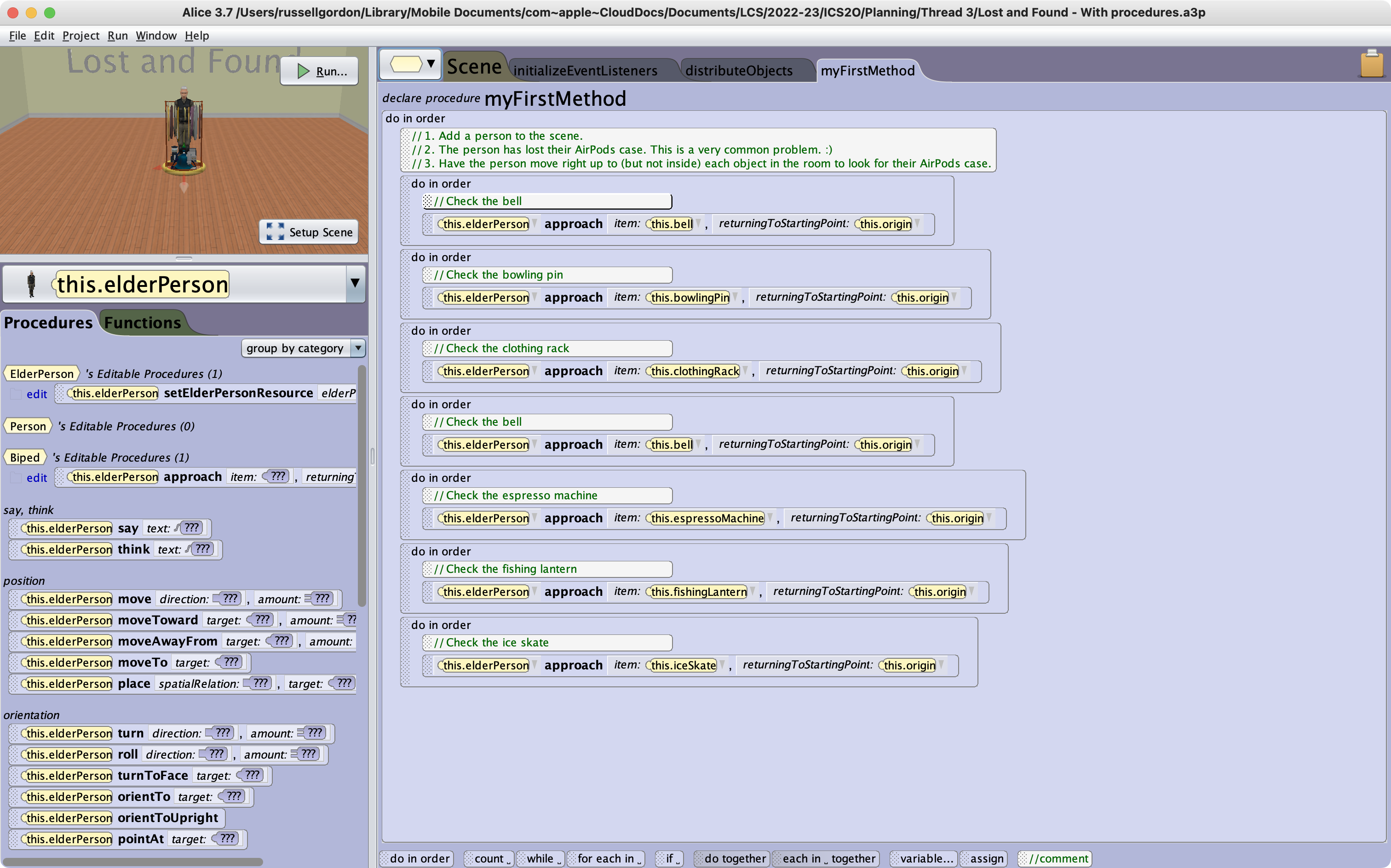1391x868 pixels.
Task: Click the Run... button
Action: pos(319,71)
